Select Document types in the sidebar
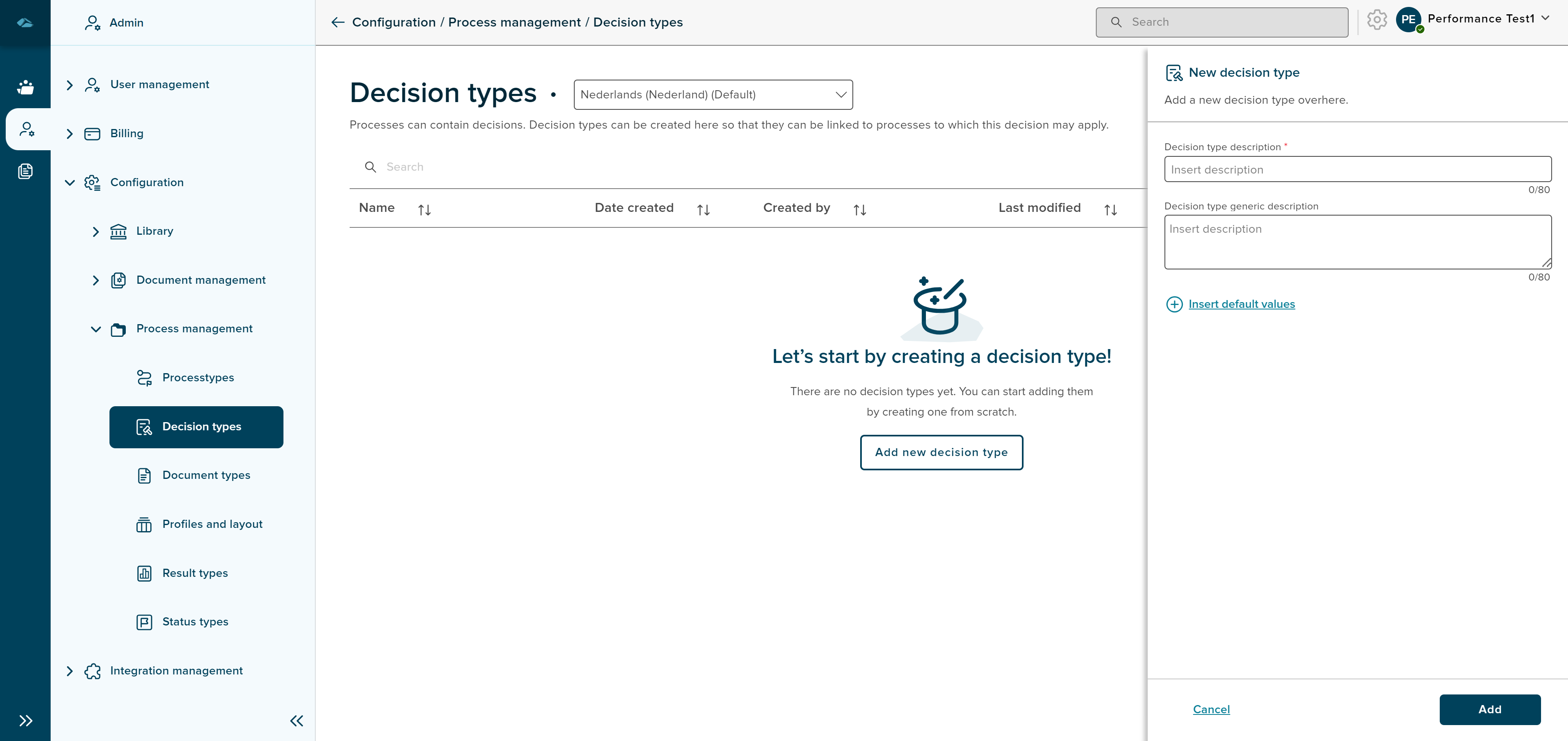Viewport: 1568px width, 741px height. (x=206, y=475)
